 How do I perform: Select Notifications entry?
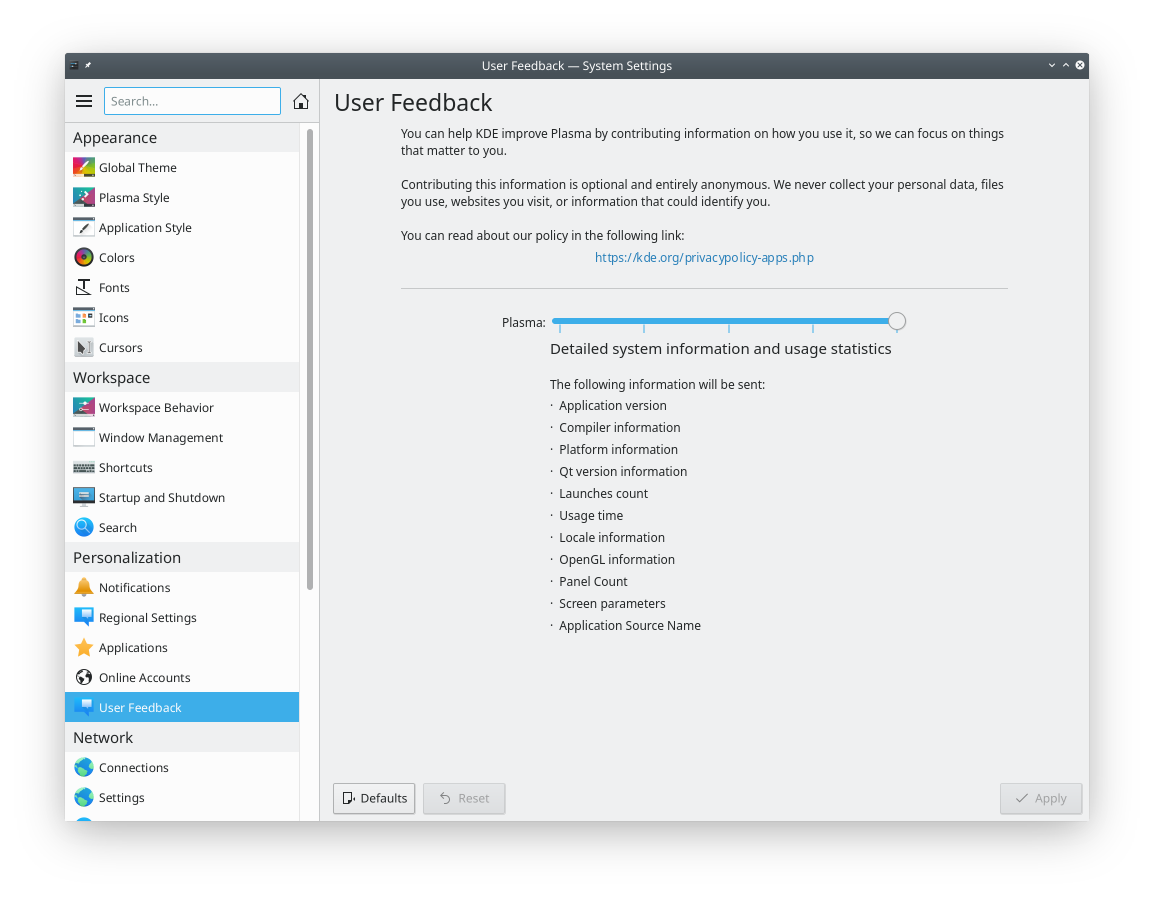(x=182, y=587)
